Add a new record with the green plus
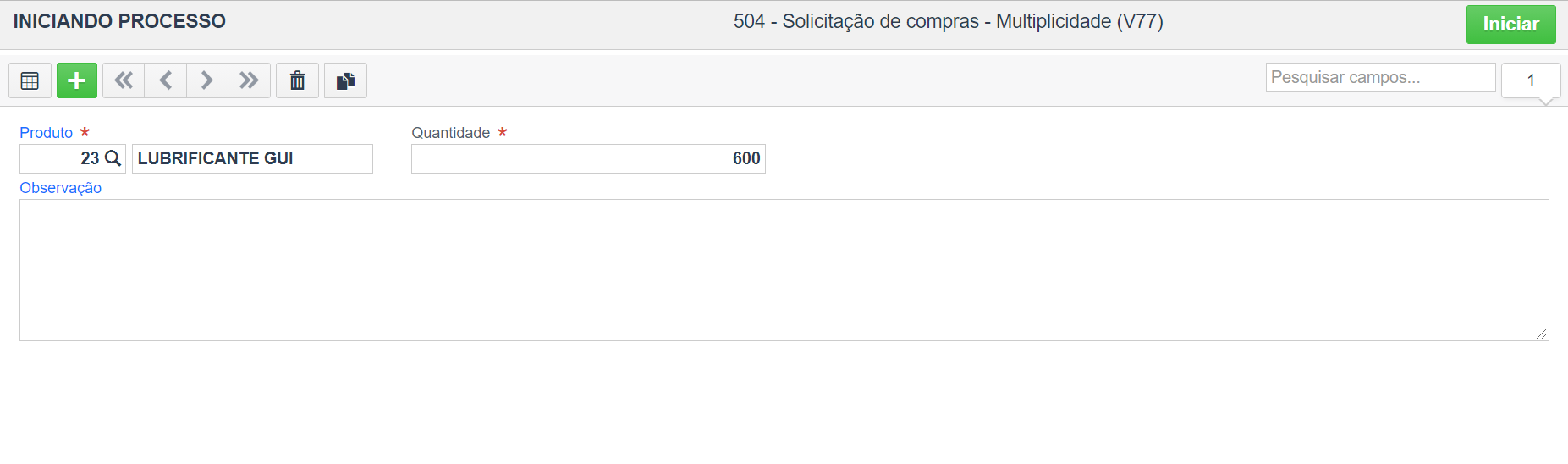This screenshot has height=464, width=1568. point(77,80)
